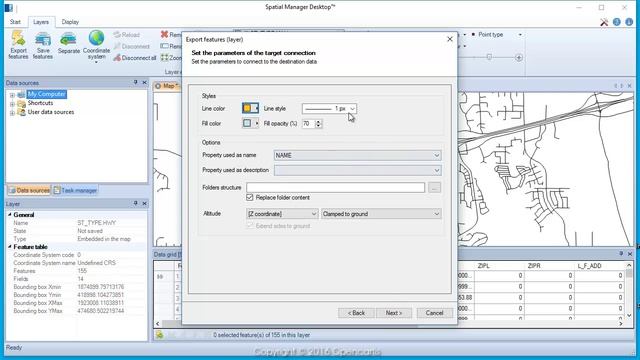Open the Point type dropdown
The width and height of the screenshot is (640, 360).
pyautogui.click(x=520, y=35)
